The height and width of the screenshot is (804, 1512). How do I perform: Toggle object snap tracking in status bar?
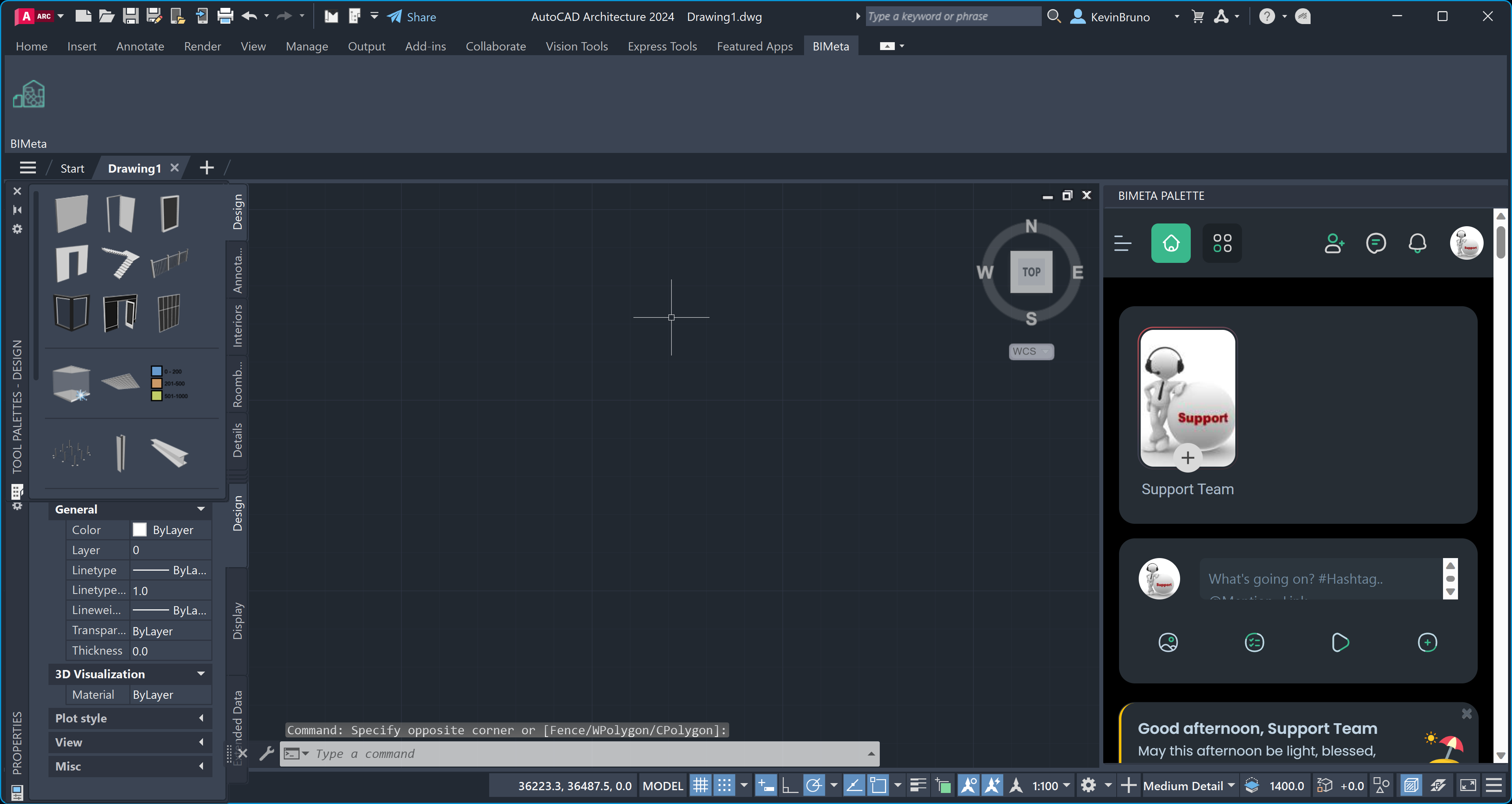tap(854, 786)
